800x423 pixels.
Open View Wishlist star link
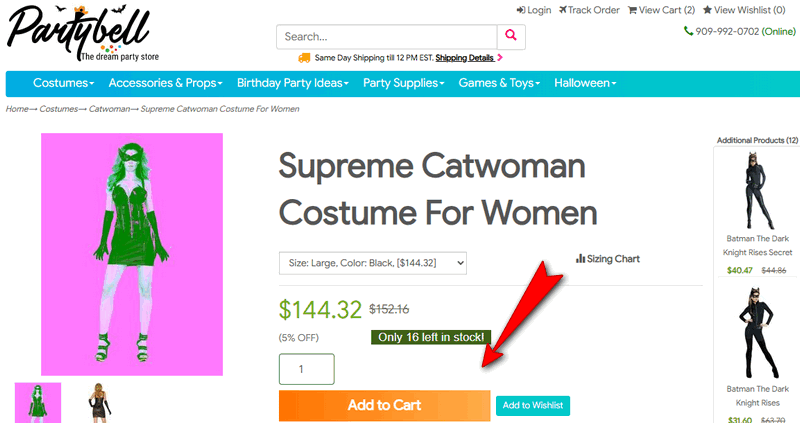pos(743,10)
